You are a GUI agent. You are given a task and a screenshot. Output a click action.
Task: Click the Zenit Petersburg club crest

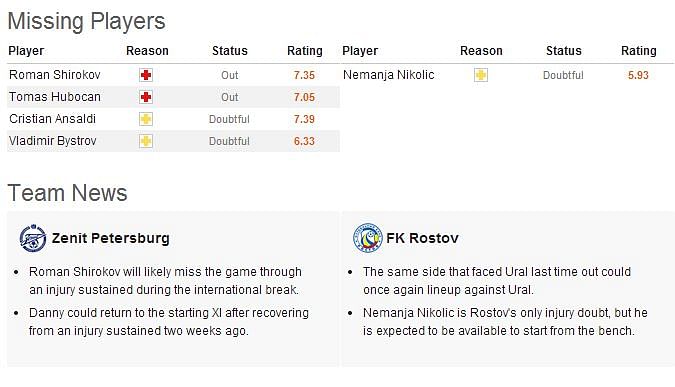point(33,238)
